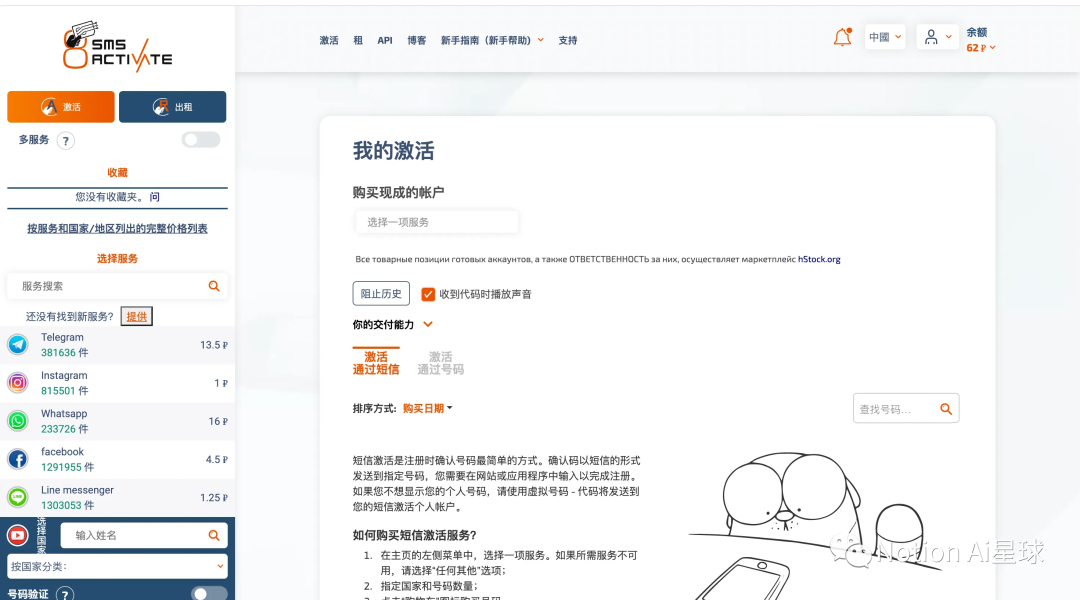This screenshot has height=600, width=1080.
Task: Open the 多服务 help question mark
Action: [x=65, y=141]
